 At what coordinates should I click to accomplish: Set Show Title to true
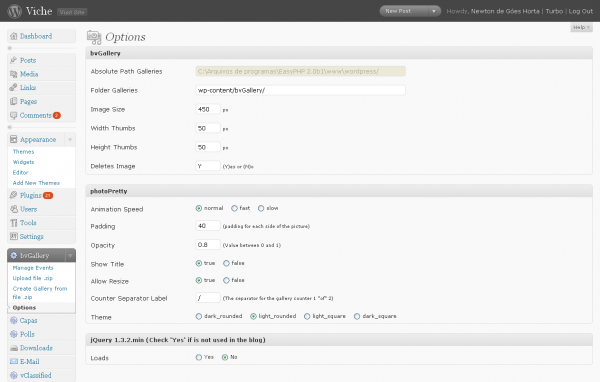tap(199, 263)
